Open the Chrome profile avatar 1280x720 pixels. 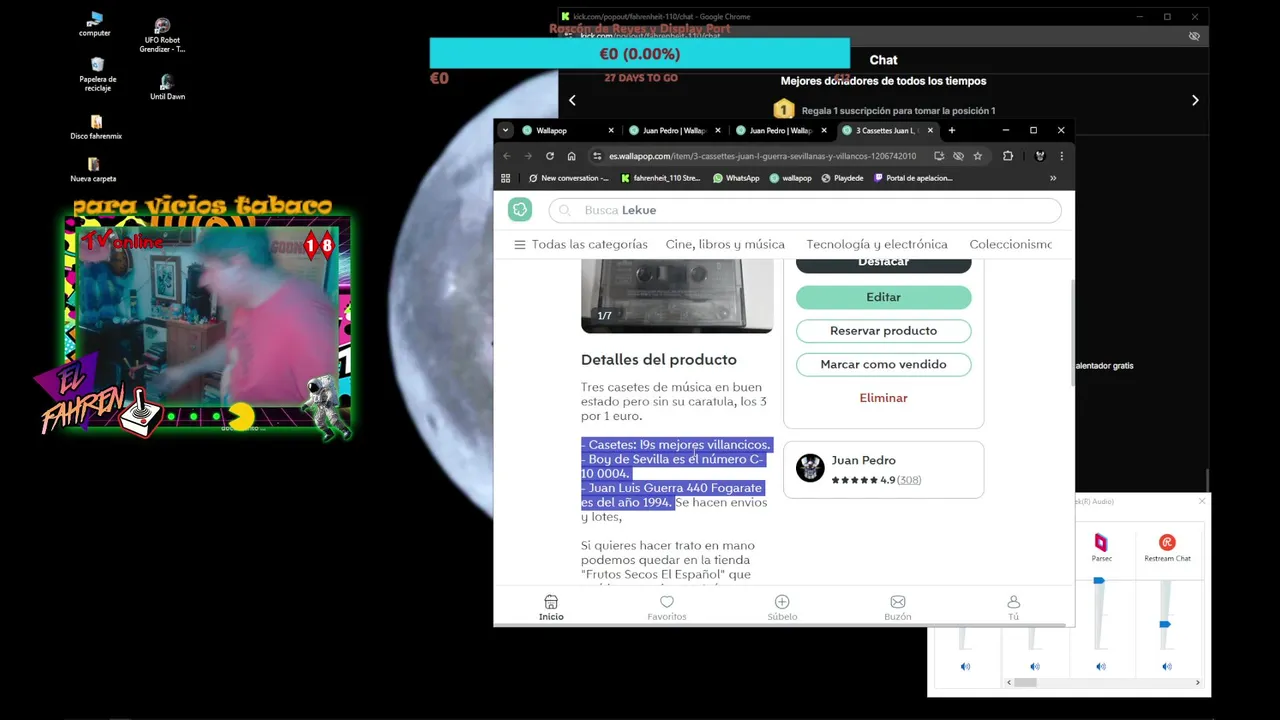[x=1040, y=156]
